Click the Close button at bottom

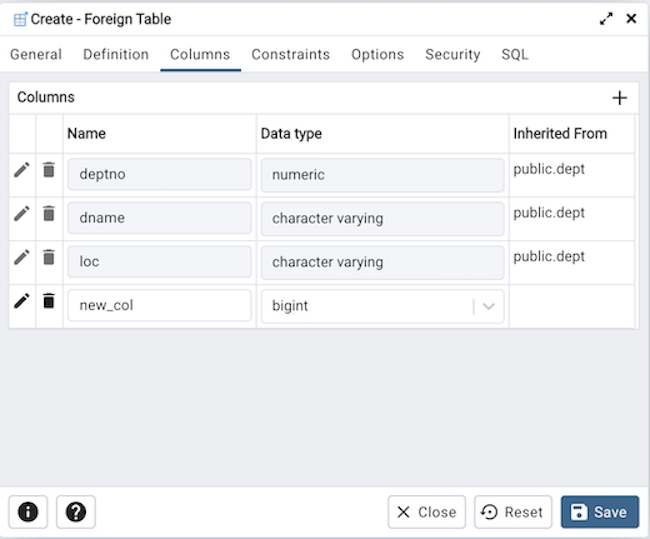point(426,512)
